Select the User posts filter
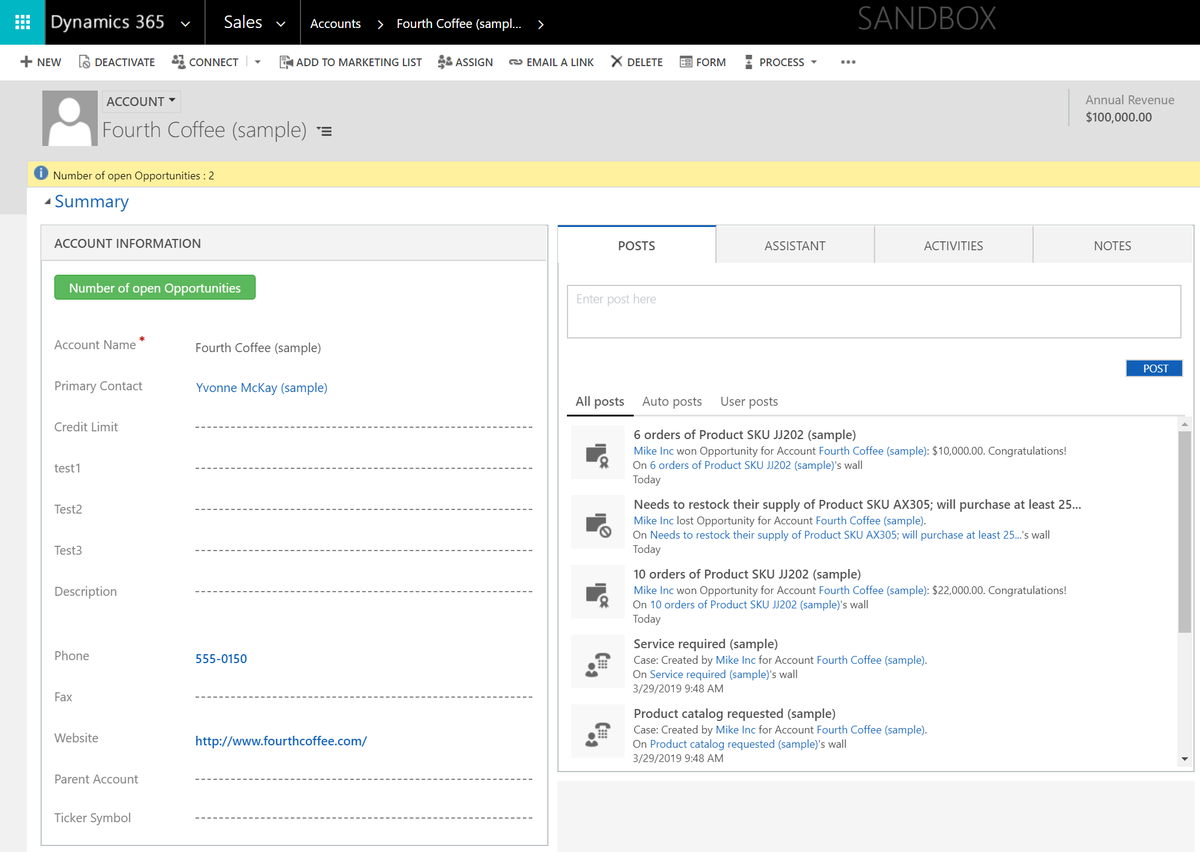This screenshot has height=852, width=1200. (749, 401)
